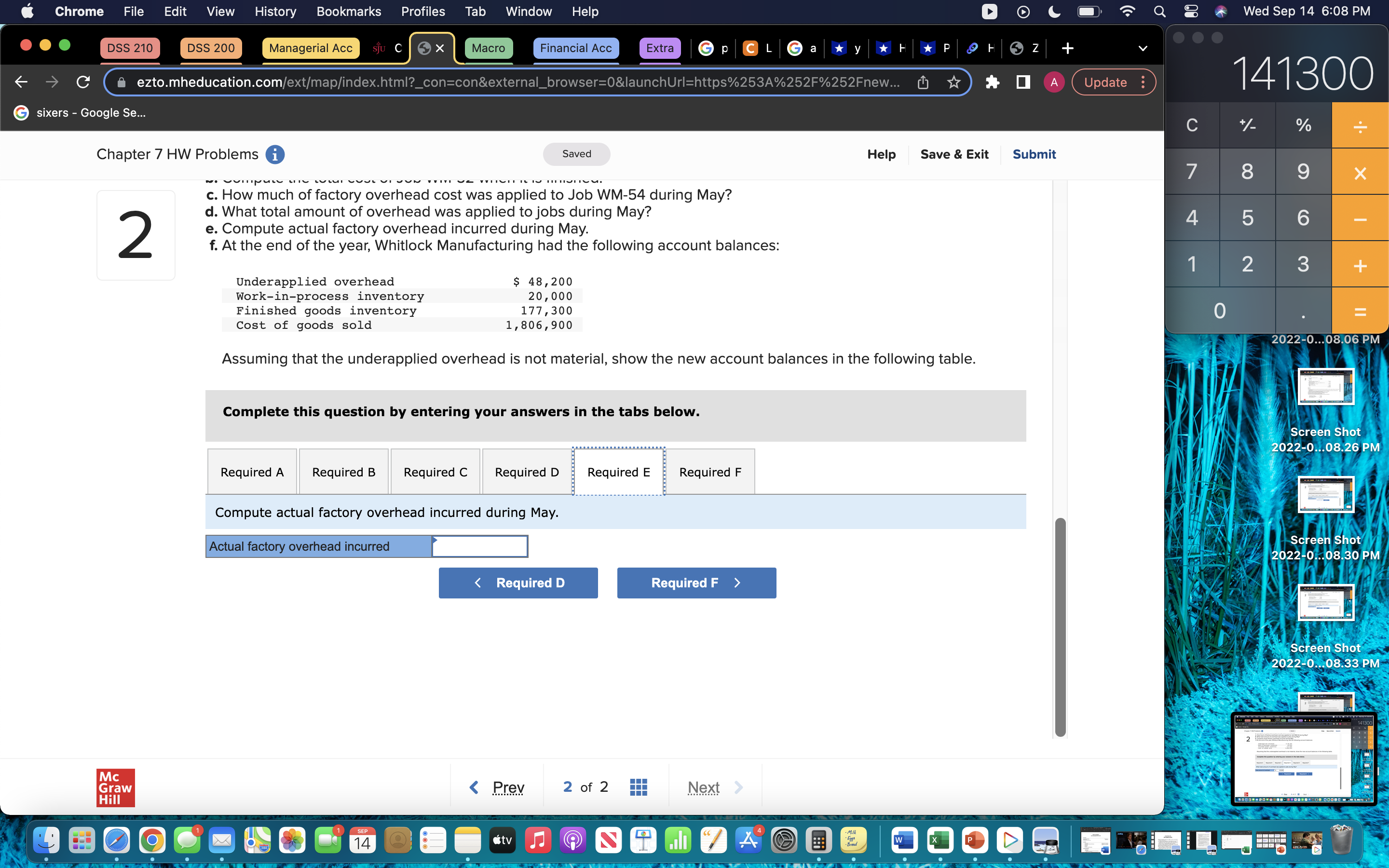Toggle Wi-Fi from the menu bar

coord(1126,11)
